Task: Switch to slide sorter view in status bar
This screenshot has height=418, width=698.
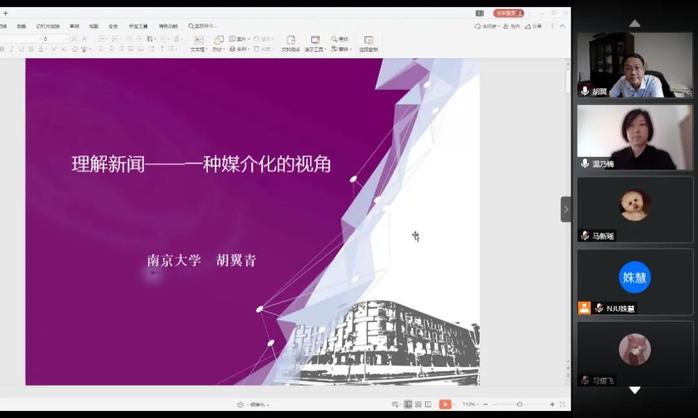Action: (x=420, y=404)
